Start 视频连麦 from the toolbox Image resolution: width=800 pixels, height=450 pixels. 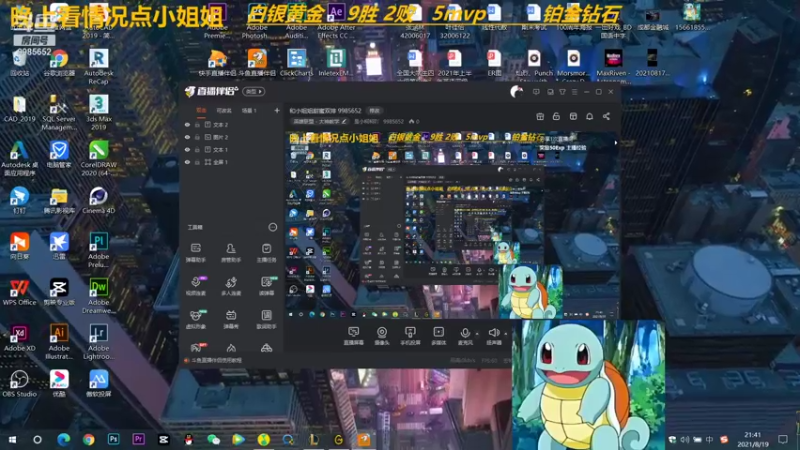point(195,286)
